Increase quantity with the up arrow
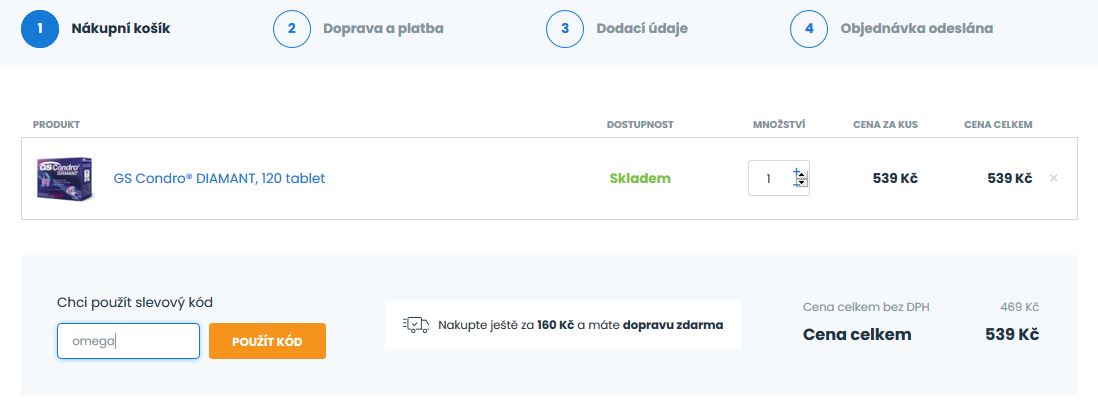The width and height of the screenshot is (1098, 411). pyautogui.click(x=802, y=173)
